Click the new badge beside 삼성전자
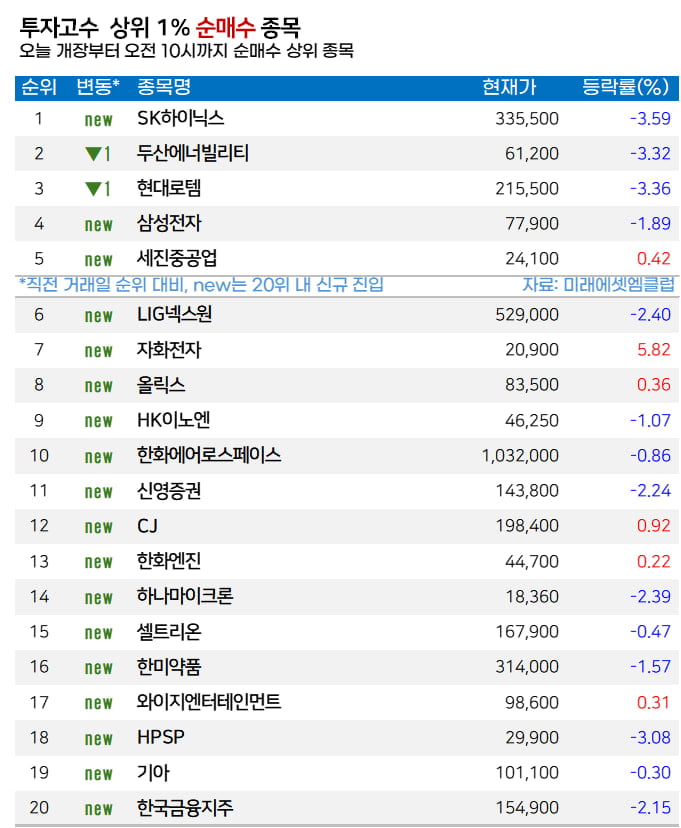The width and height of the screenshot is (681, 828). (98, 224)
